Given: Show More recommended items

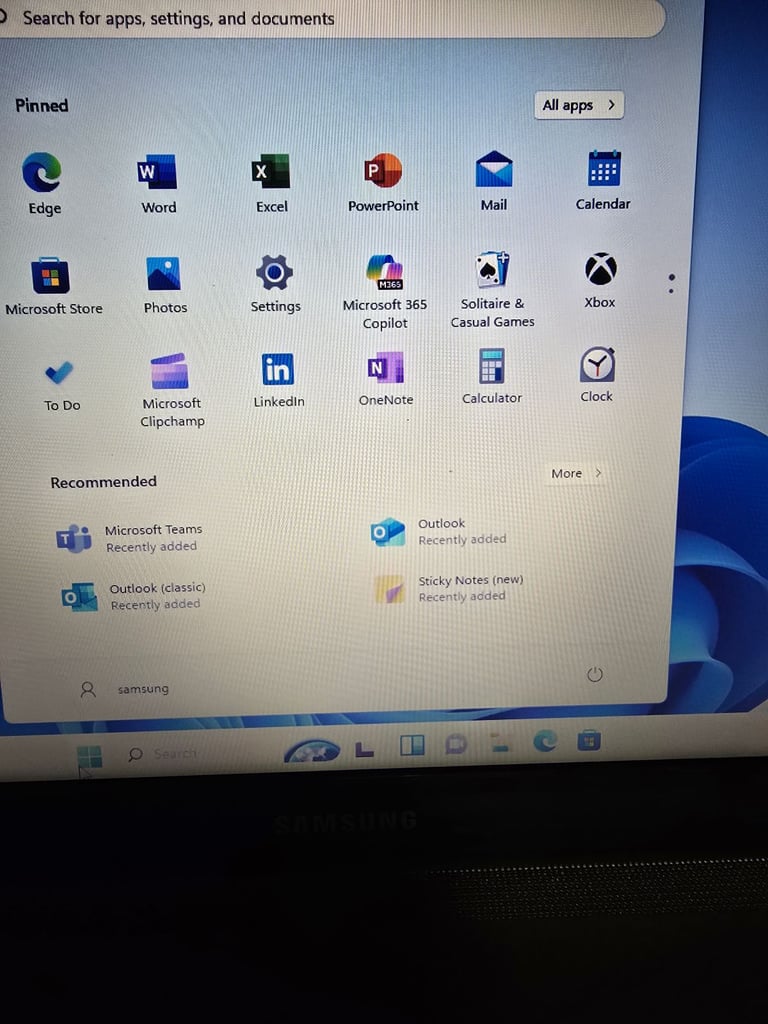Looking at the screenshot, I should pyautogui.click(x=575, y=473).
